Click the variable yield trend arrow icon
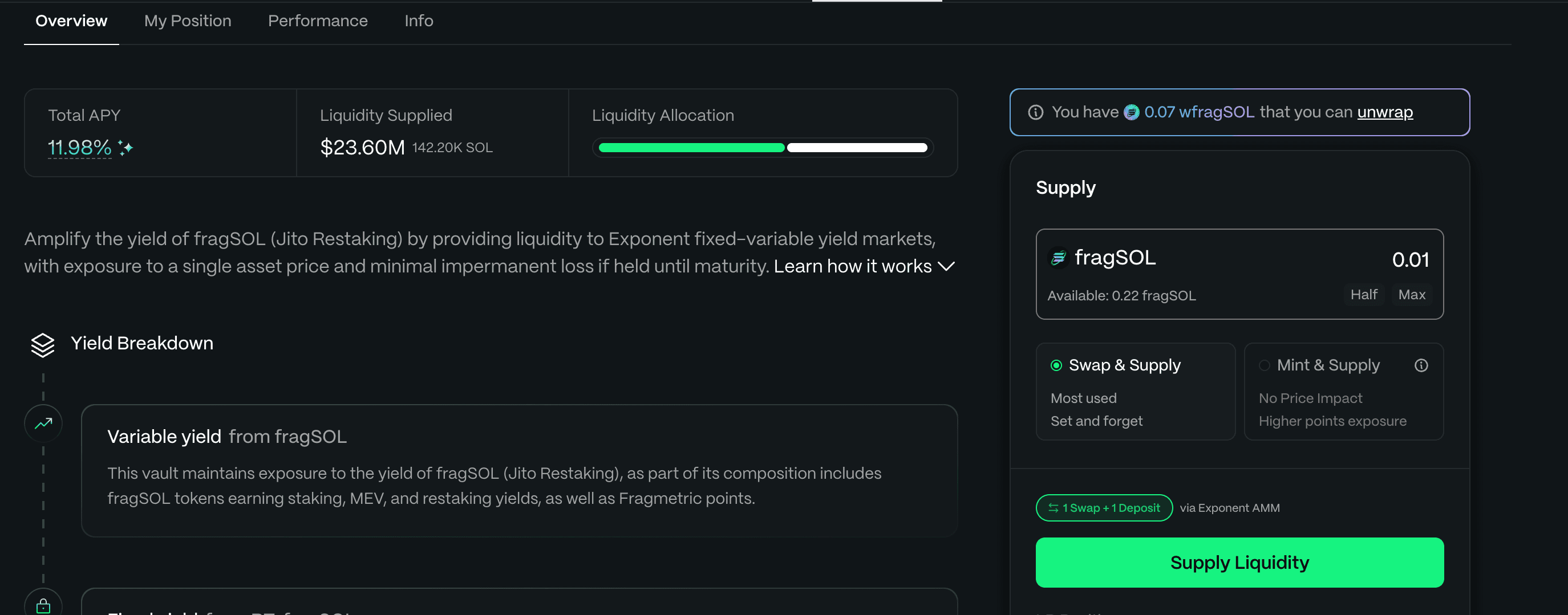The image size is (1568, 615). (x=43, y=423)
